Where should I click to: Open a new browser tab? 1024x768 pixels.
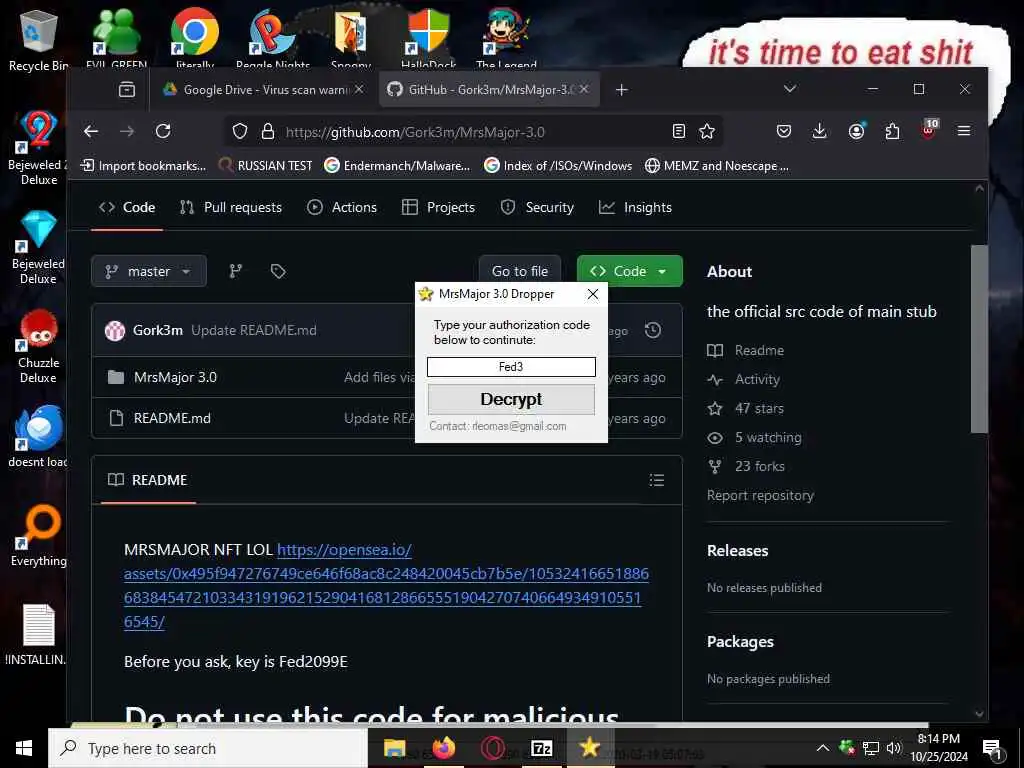tap(622, 89)
